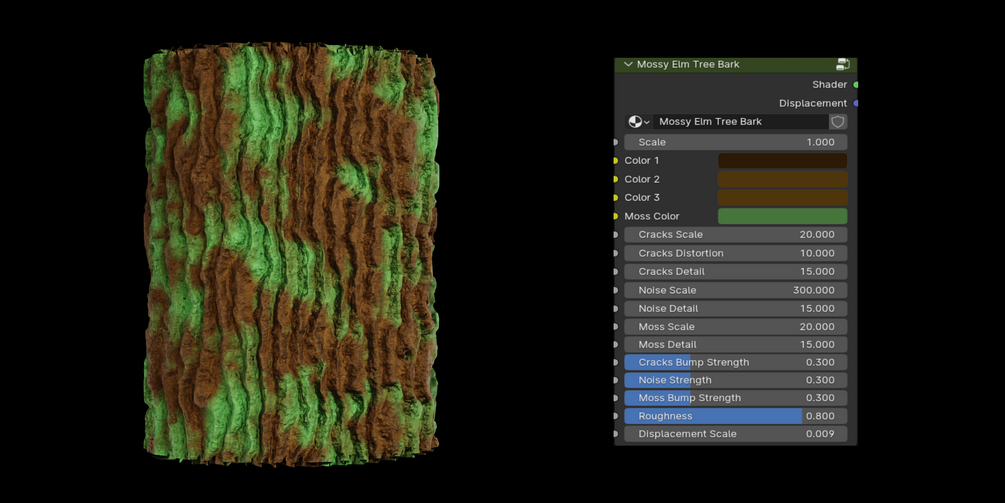
Task: Click the Displacement output label
Action: tap(813, 103)
